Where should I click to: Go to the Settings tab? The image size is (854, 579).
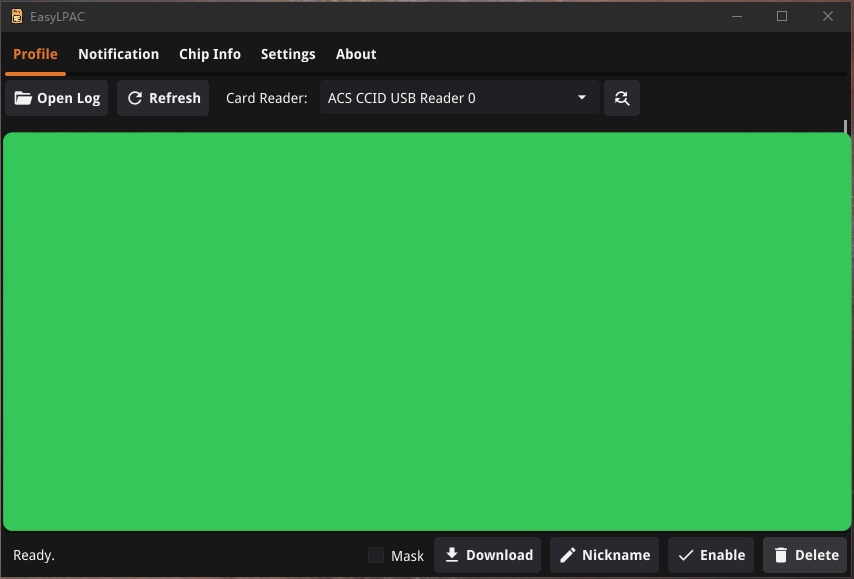[288, 54]
